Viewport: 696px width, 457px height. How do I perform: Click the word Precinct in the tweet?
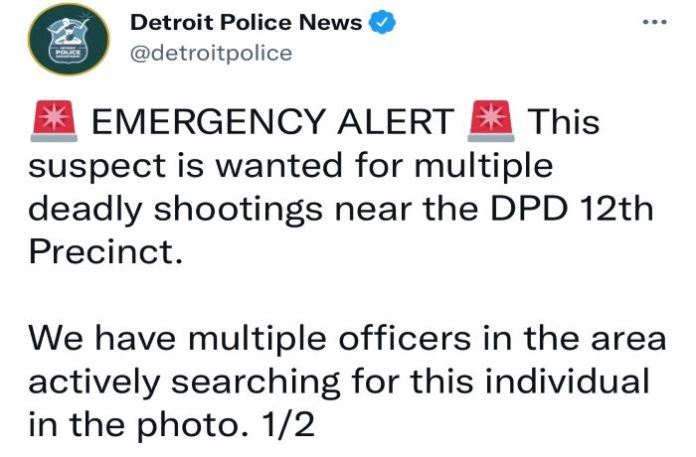point(106,251)
